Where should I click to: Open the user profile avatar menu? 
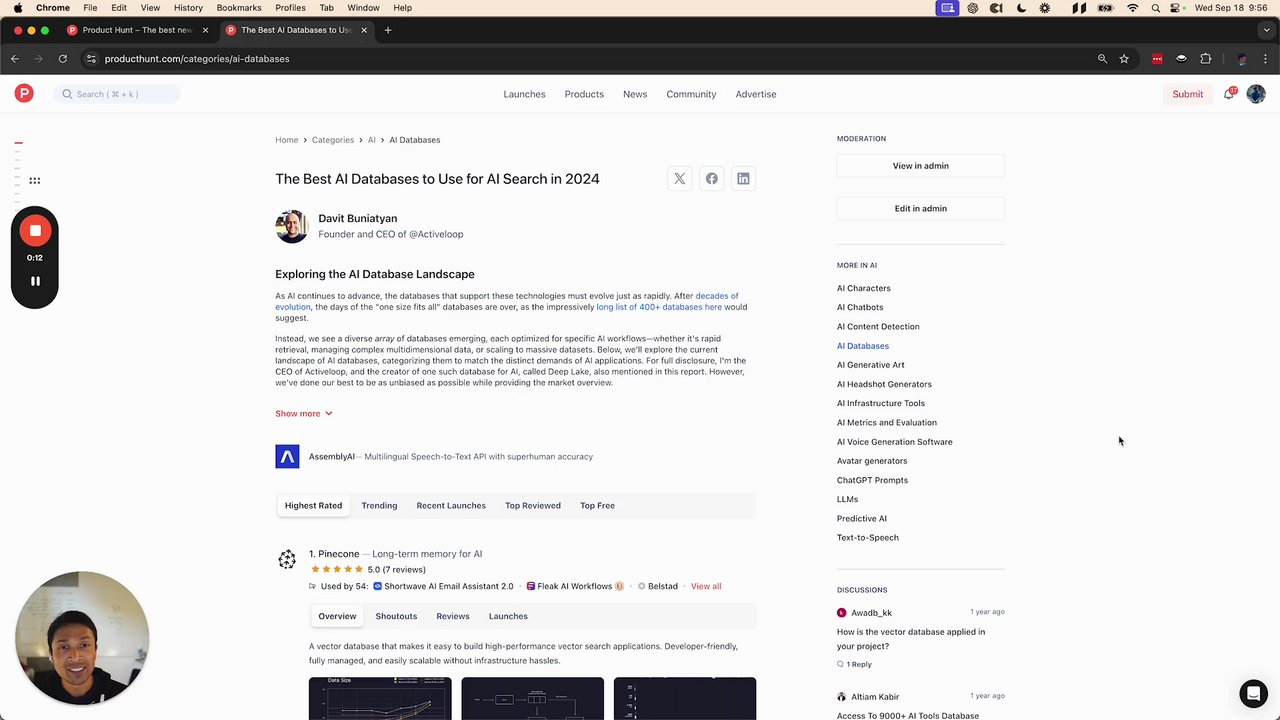point(1256,94)
